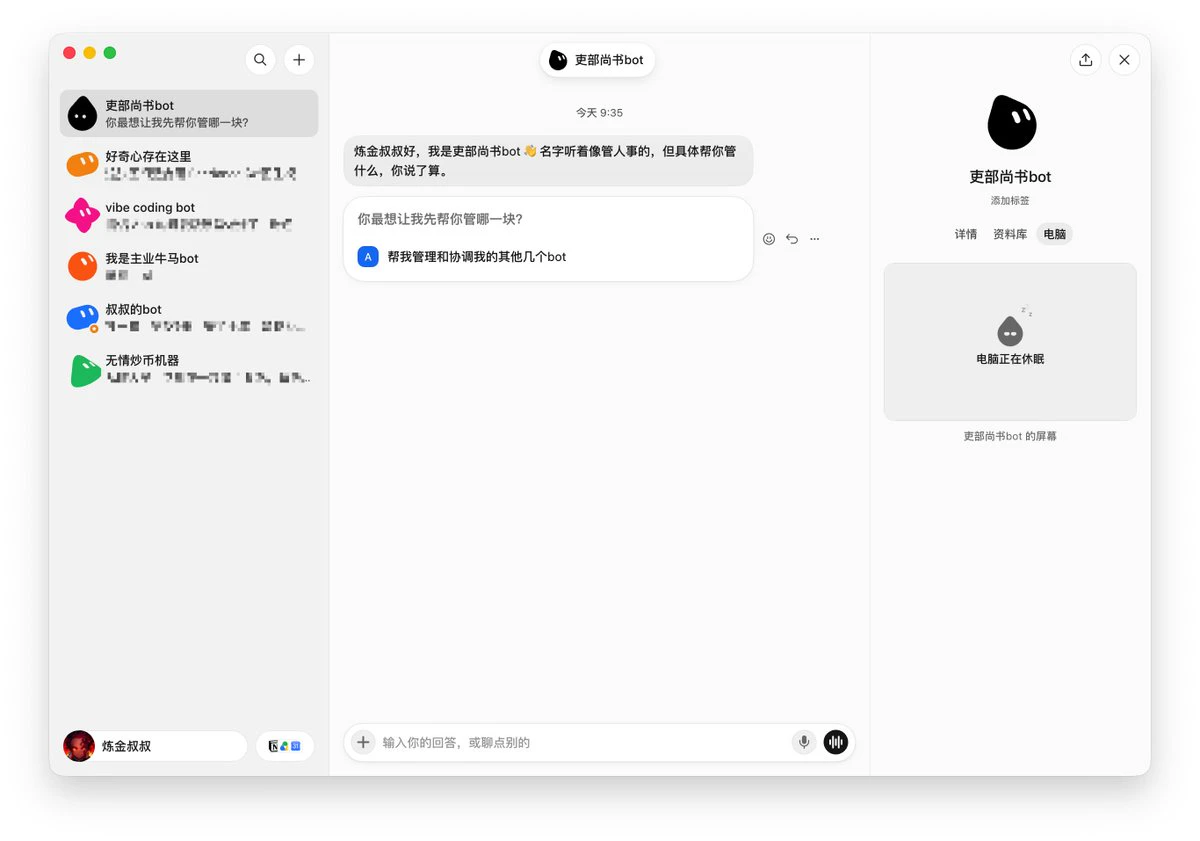The width and height of the screenshot is (1200, 841).
Task: Click the share/export icon in the right panel
Action: [1086, 60]
